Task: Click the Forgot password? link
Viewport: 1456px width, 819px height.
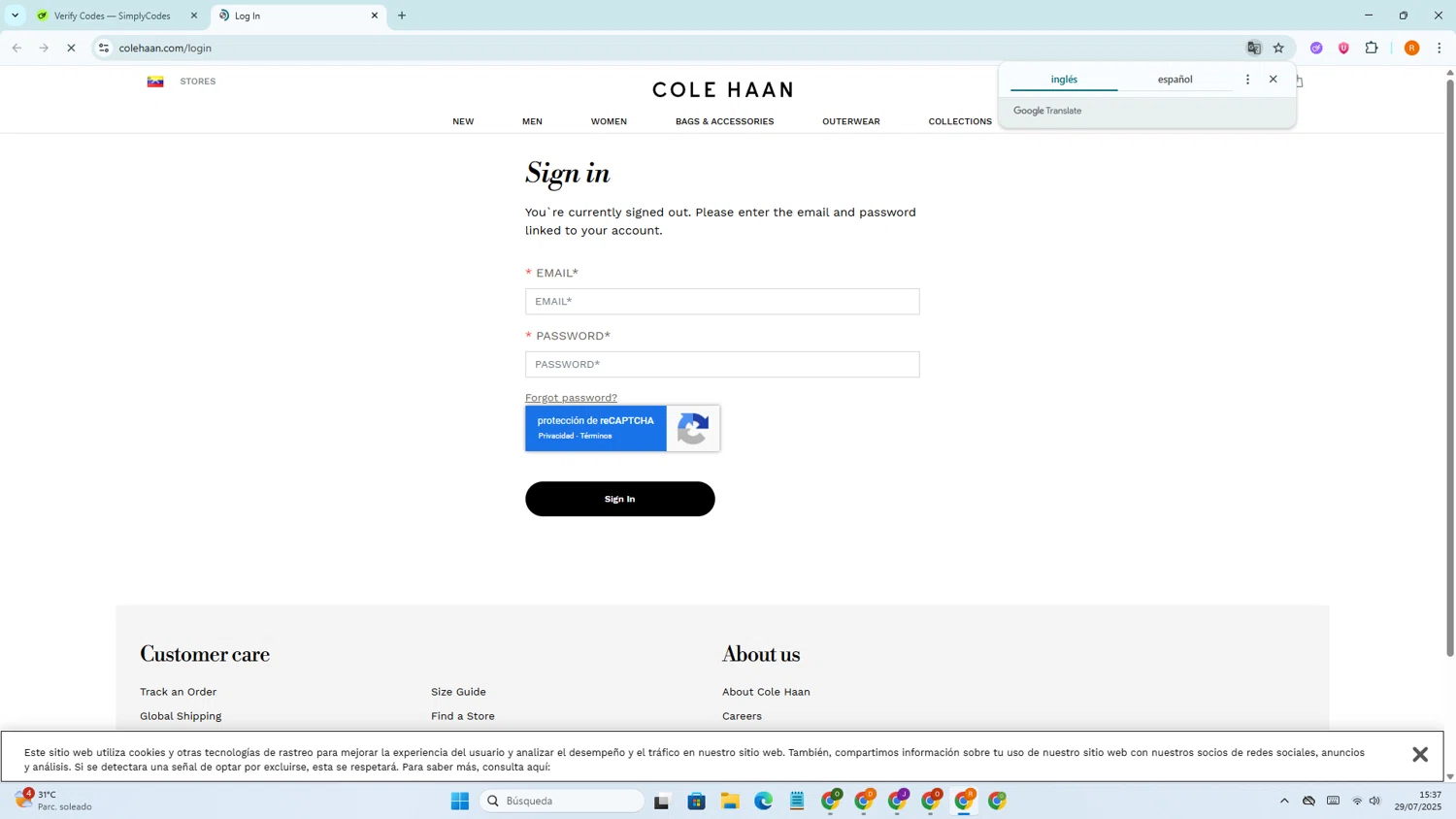Action: pyautogui.click(x=571, y=398)
